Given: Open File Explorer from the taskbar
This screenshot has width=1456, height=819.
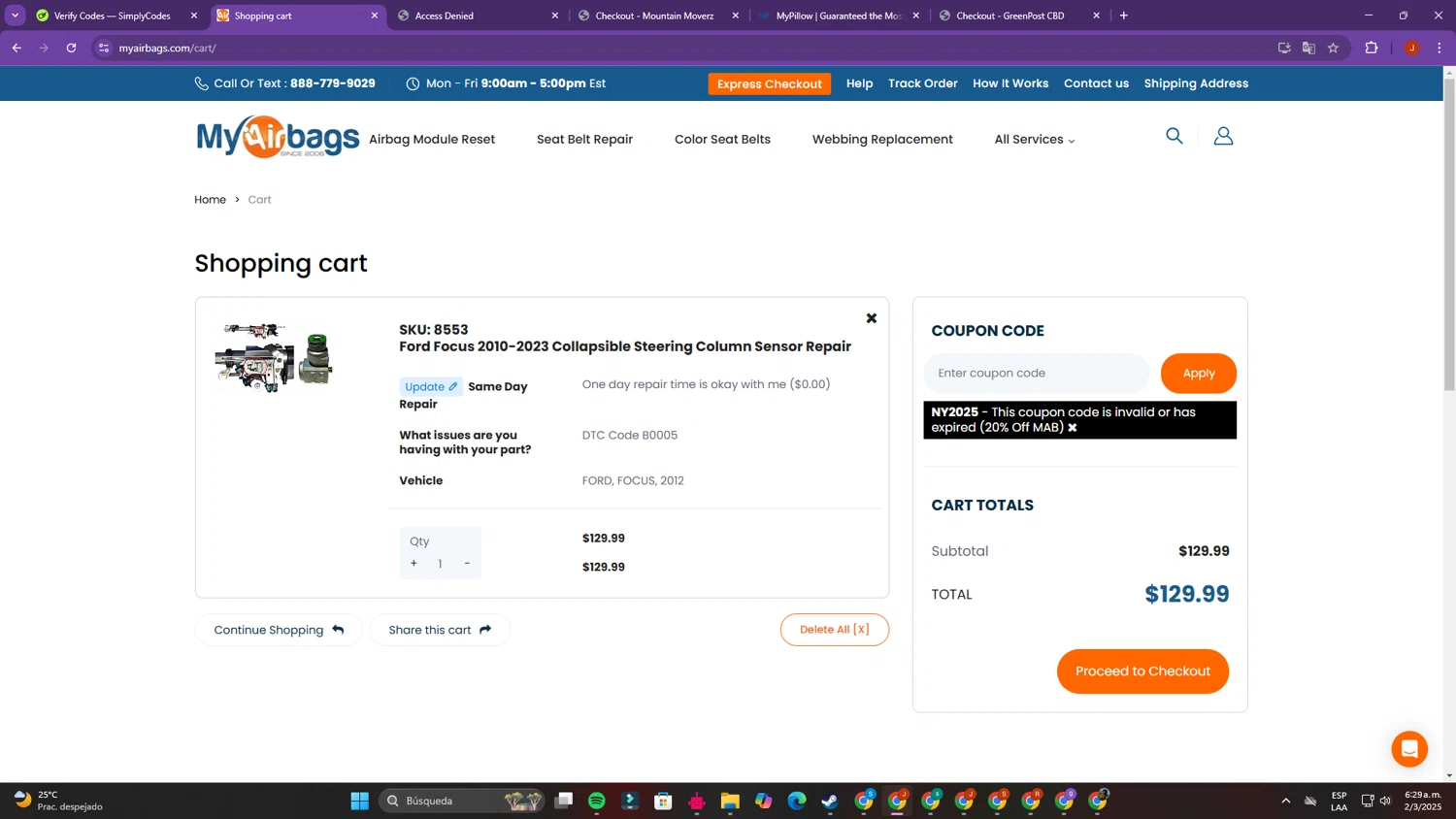Looking at the screenshot, I should [x=730, y=801].
